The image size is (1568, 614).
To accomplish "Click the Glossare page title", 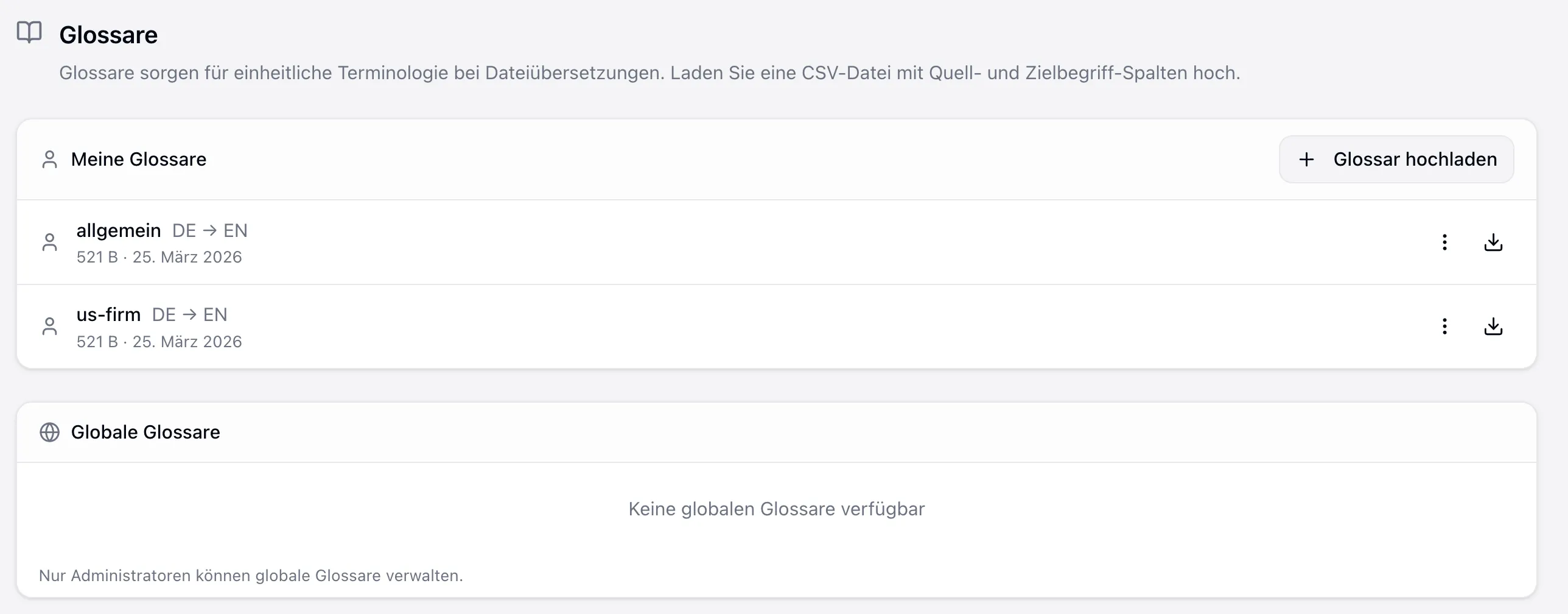I will (108, 35).
